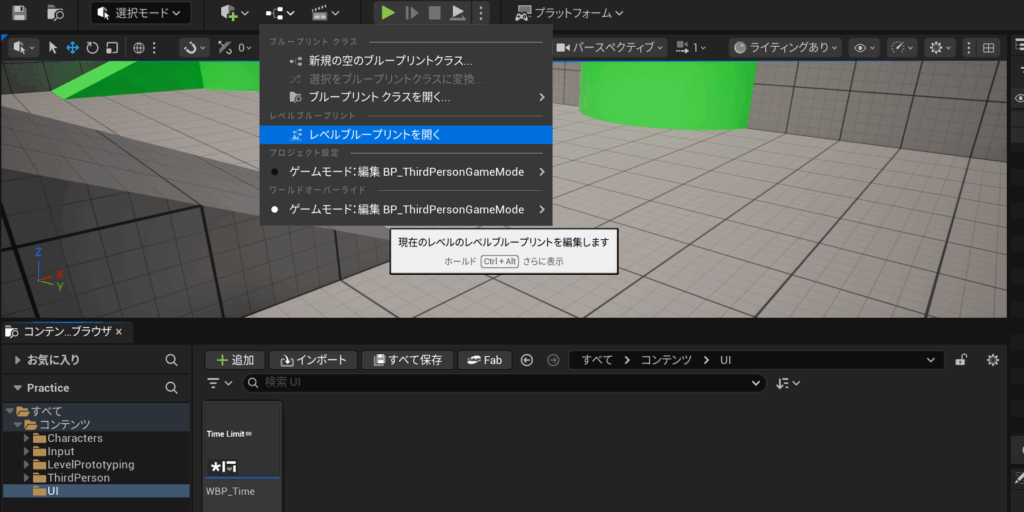The width and height of the screenshot is (1024, 512).
Task: Click the Stop simulation button
Action: coord(434,13)
